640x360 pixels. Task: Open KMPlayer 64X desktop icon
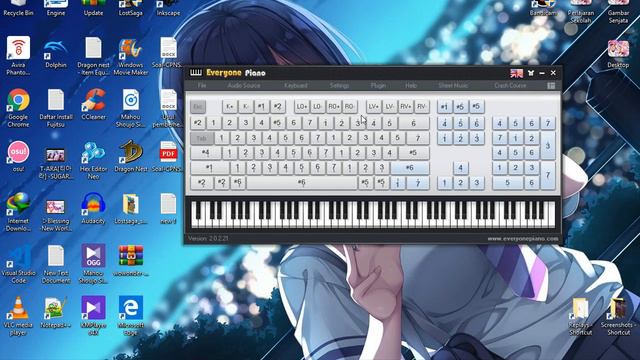tap(93, 316)
